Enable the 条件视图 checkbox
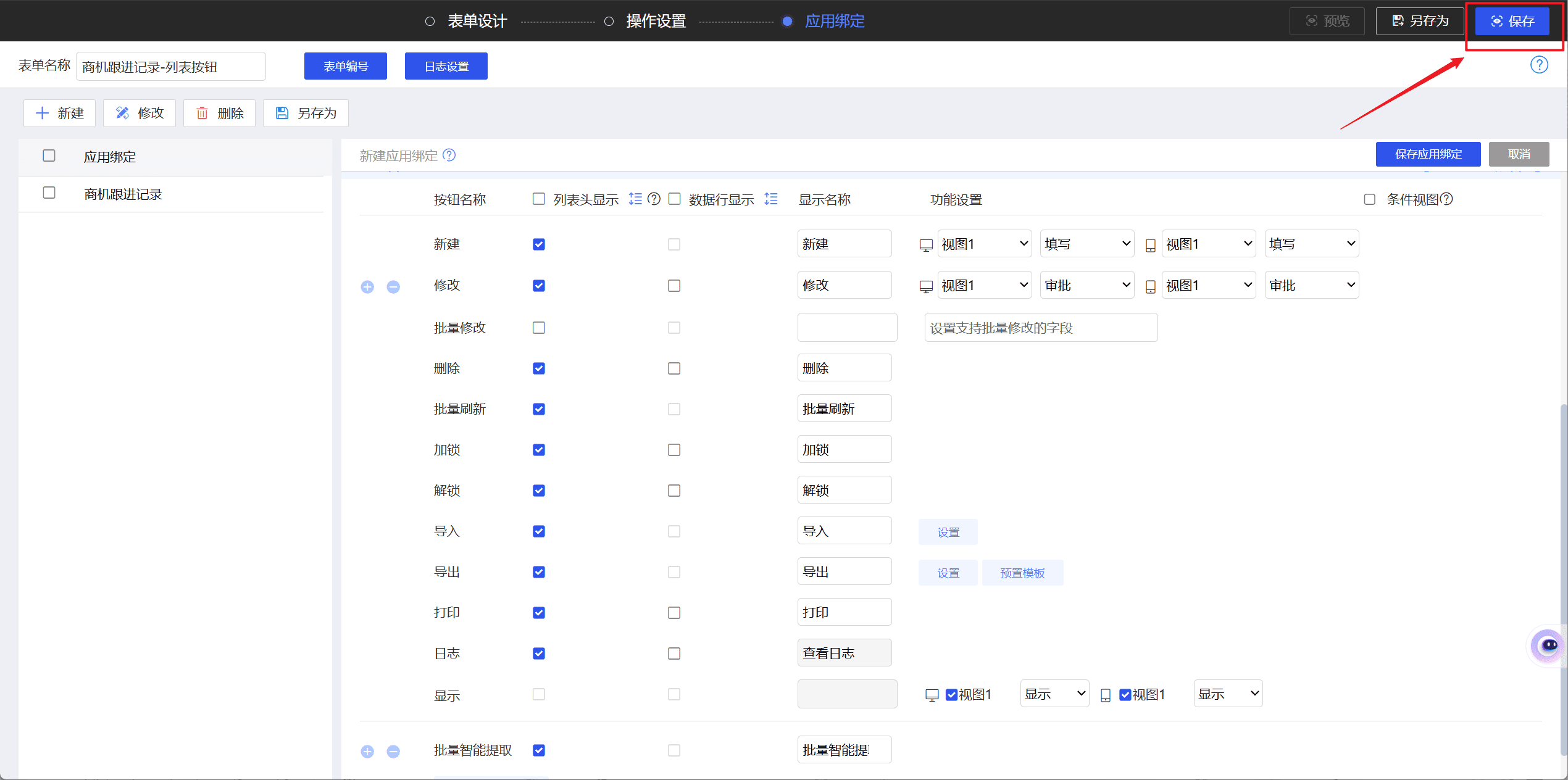The image size is (1568, 780). 1369,199
